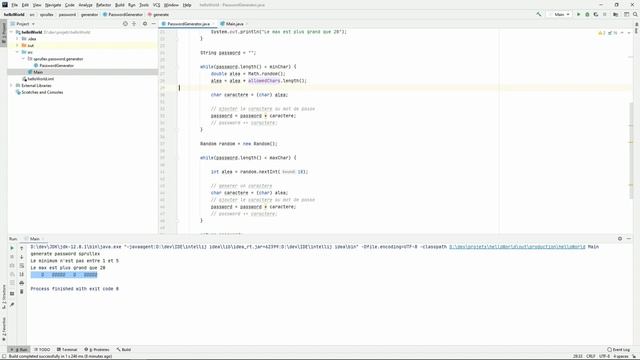Click classpath link in console output

click(x=517, y=247)
